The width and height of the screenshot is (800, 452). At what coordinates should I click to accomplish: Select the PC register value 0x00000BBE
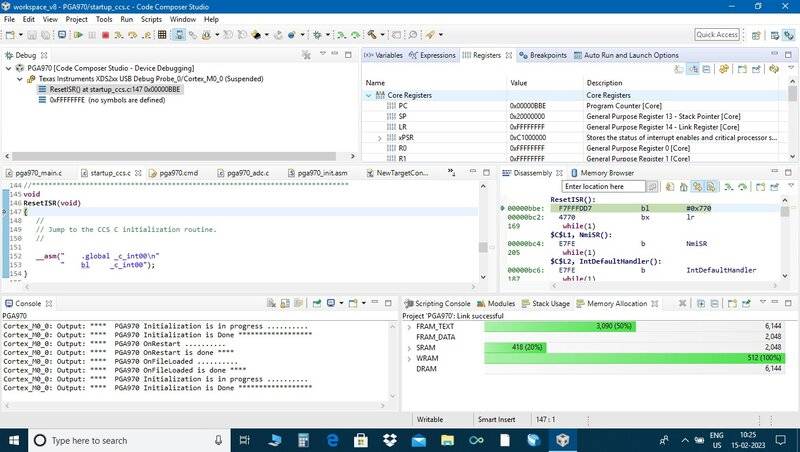(528, 106)
